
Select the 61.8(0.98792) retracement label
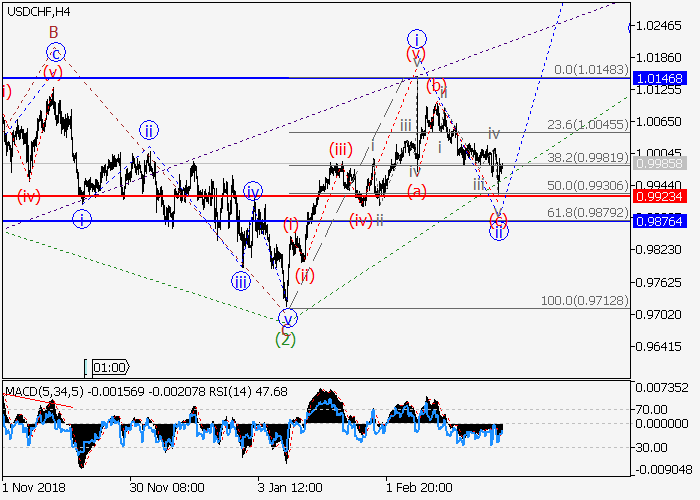(587, 213)
